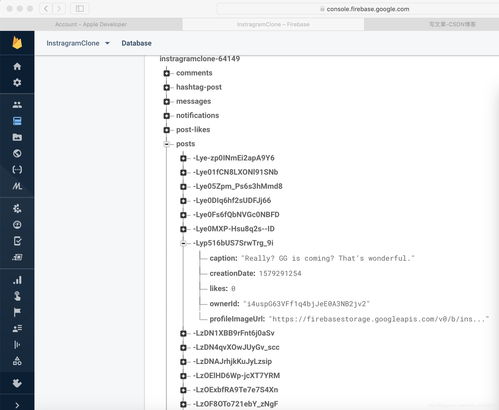Open InstragramClone project dropdown

[x=78, y=43]
